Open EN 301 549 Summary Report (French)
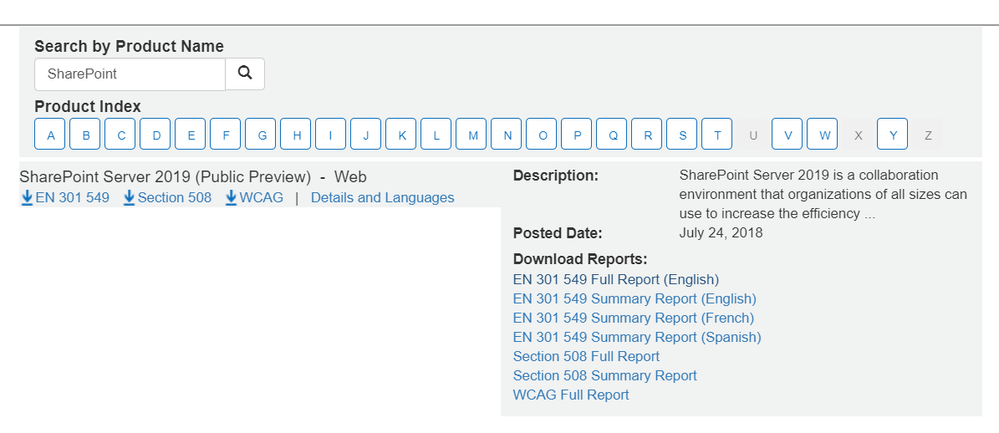Viewport: 999px width, 433px height. coord(633,318)
